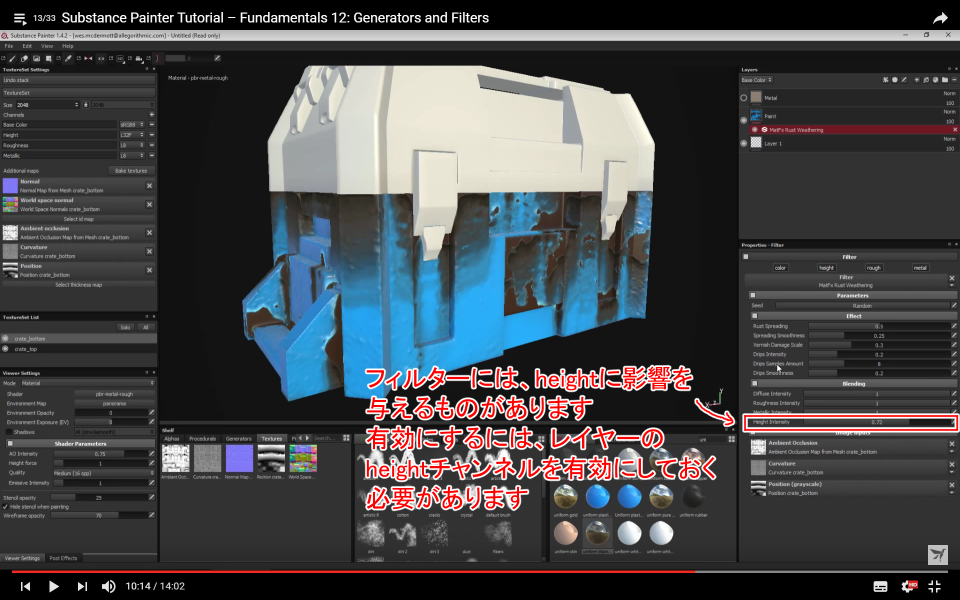Switch to Alphas shelf tab

[172, 438]
